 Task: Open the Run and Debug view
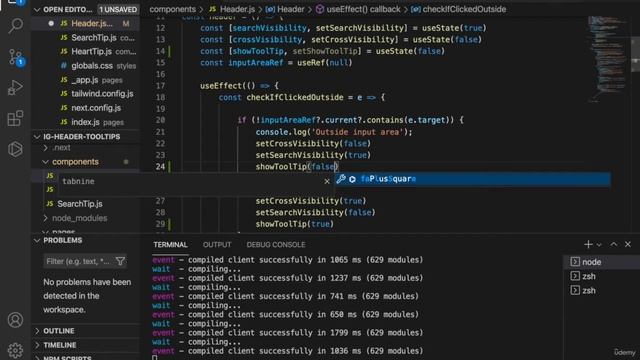tap(16, 87)
